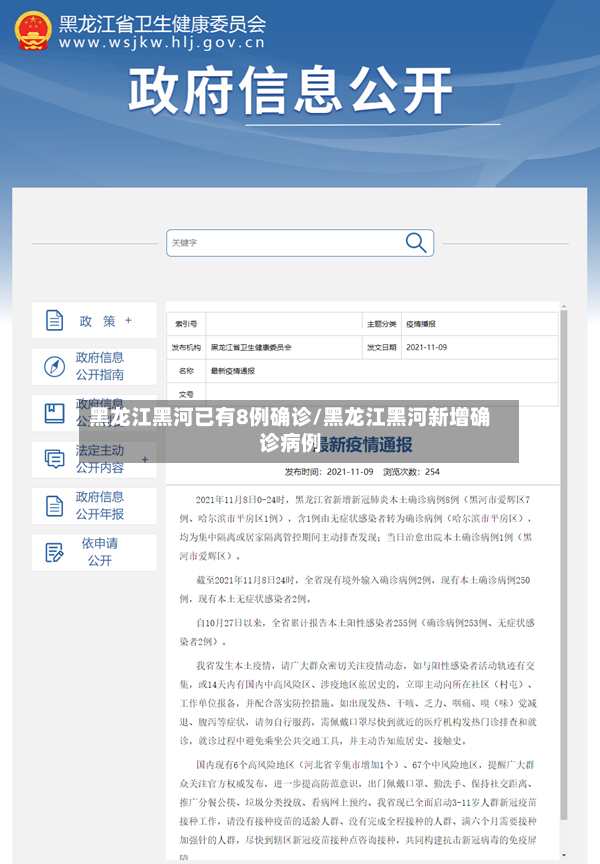The height and width of the screenshot is (864, 600).
Task: Click 黑龙江省卫生健康委员会 header title
Action: coord(162,23)
